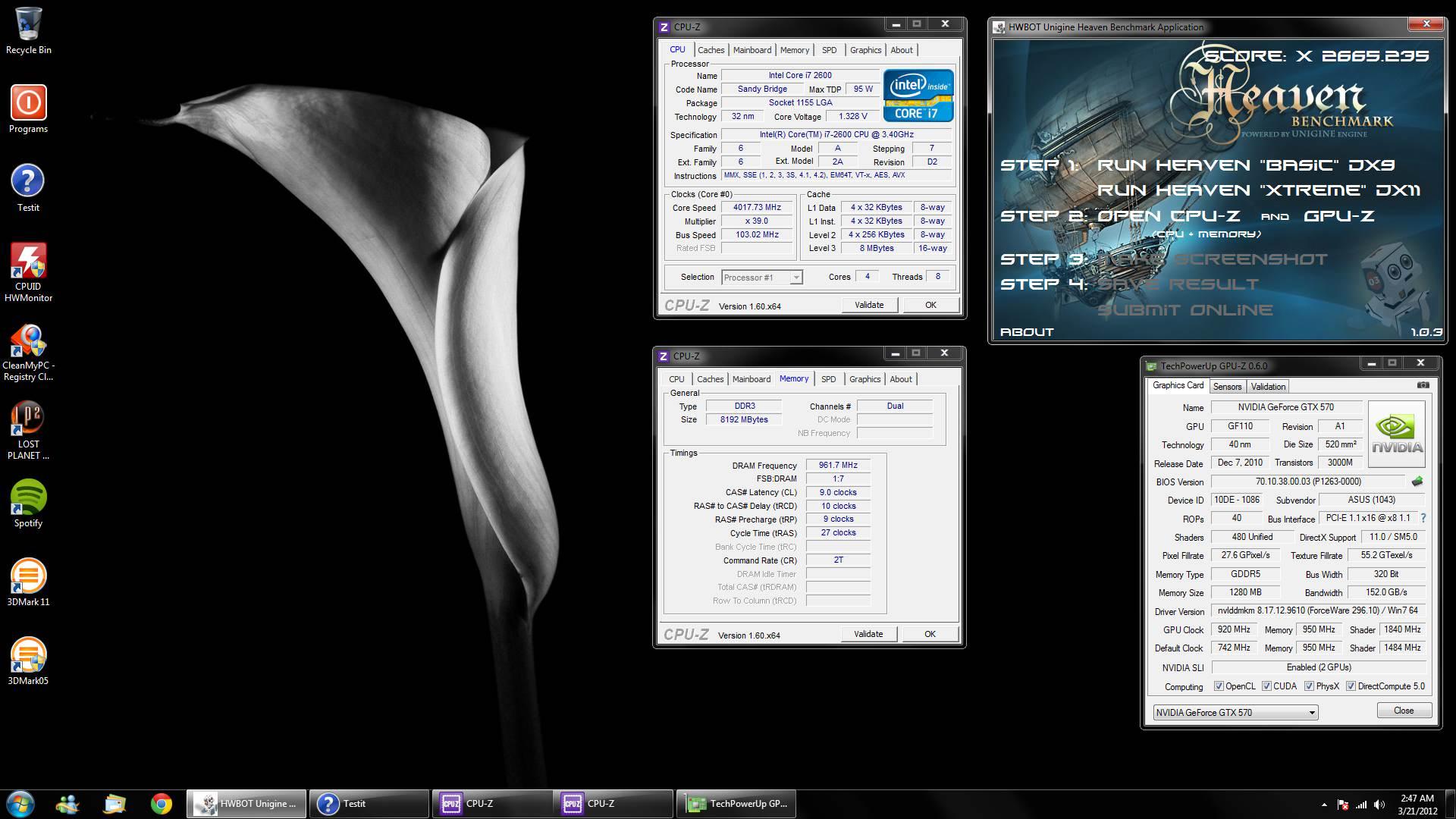Screen dimensions: 1456x819
Task: Launch CleanMyPC Registry Cleaner icon
Action: coord(28,352)
